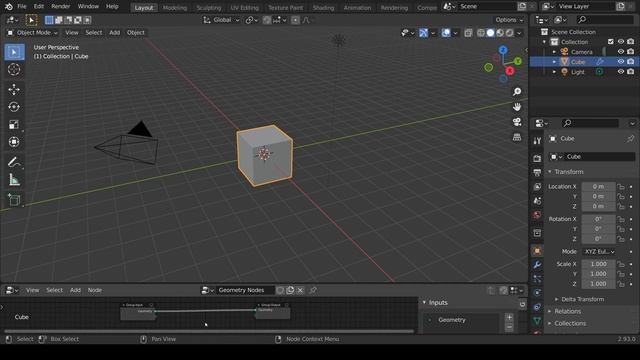Select the Select Box tool
The width and height of the screenshot is (640, 360).
tap(14, 52)
